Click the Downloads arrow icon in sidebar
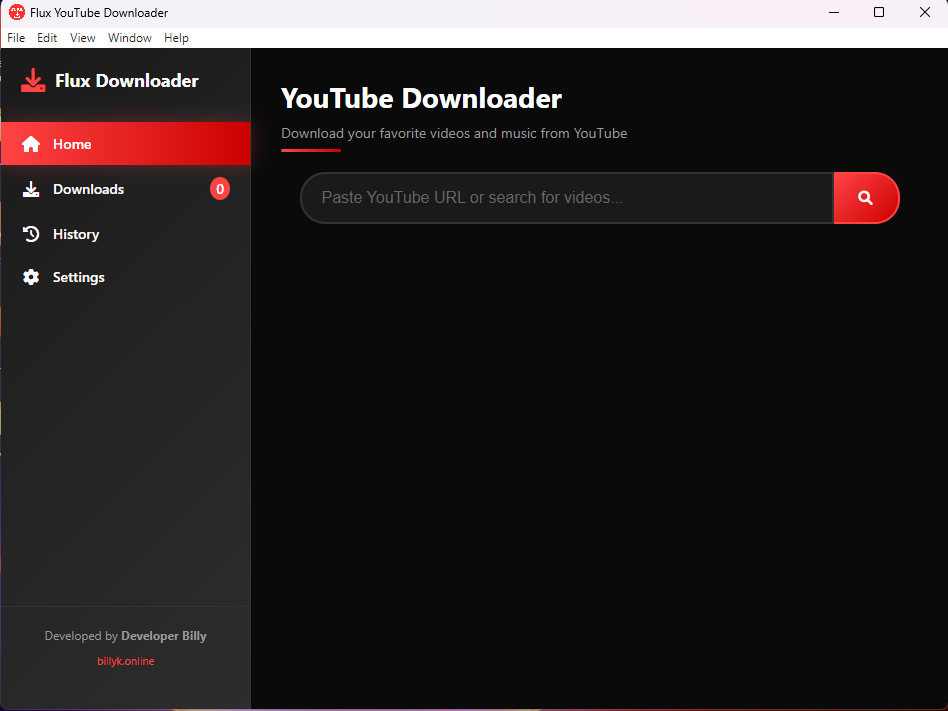The height and width of the screenshot is (711, 948). pos(31,189)
